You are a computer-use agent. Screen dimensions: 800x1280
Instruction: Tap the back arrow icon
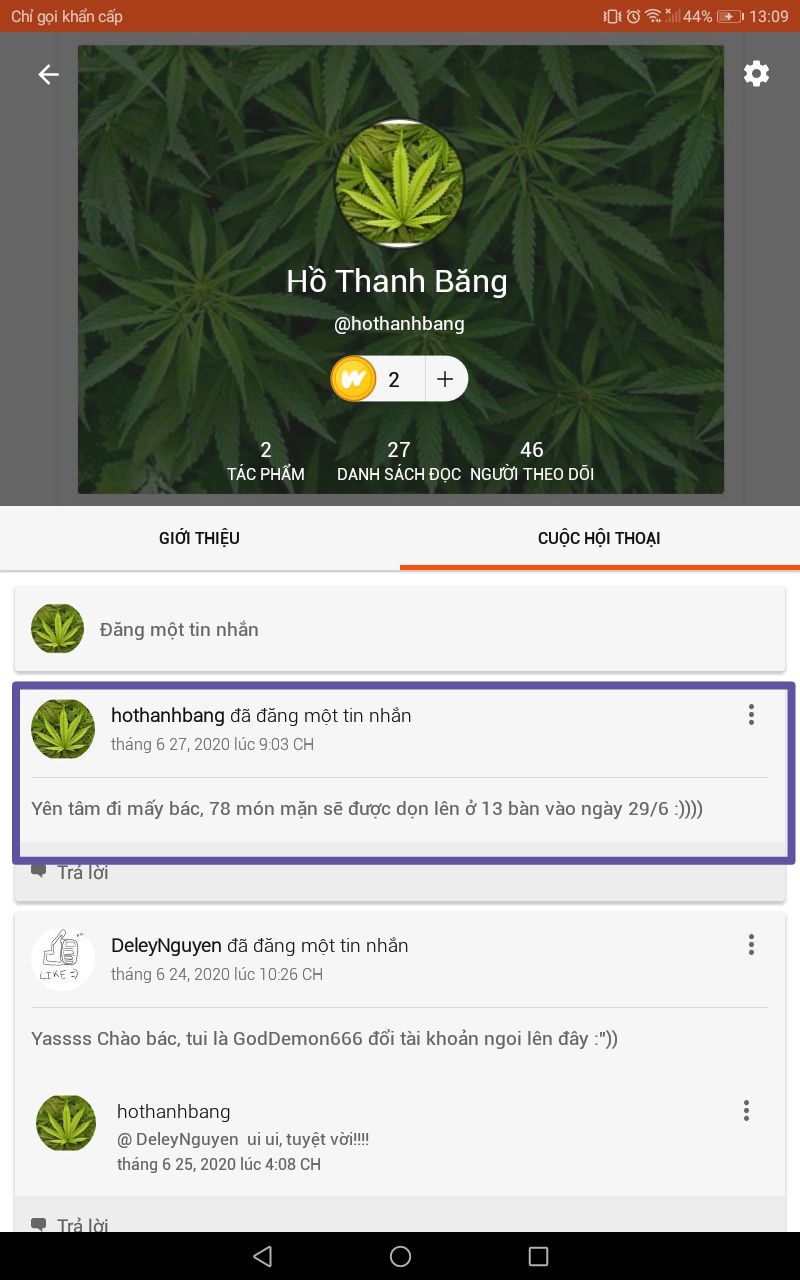pyautogui.click(x=48, y=74)
